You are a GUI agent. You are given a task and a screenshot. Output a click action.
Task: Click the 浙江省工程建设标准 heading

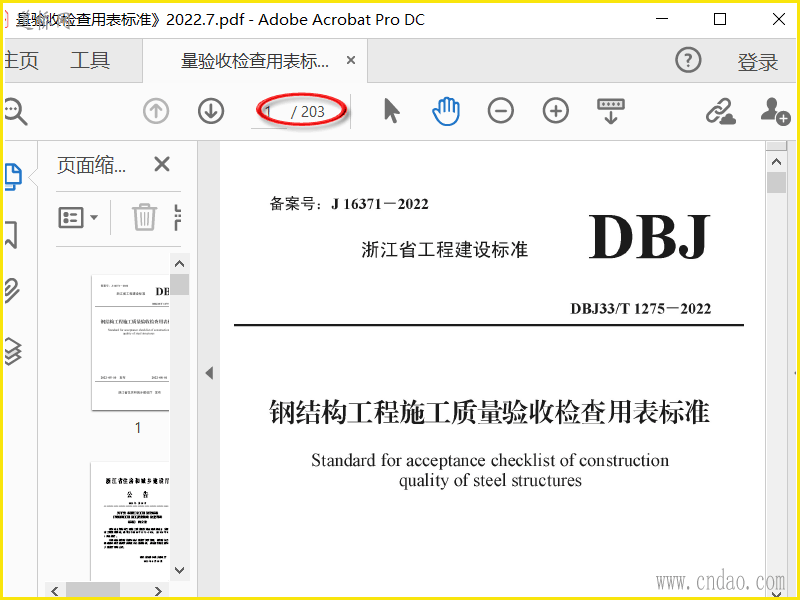click(x=444, y=250)
